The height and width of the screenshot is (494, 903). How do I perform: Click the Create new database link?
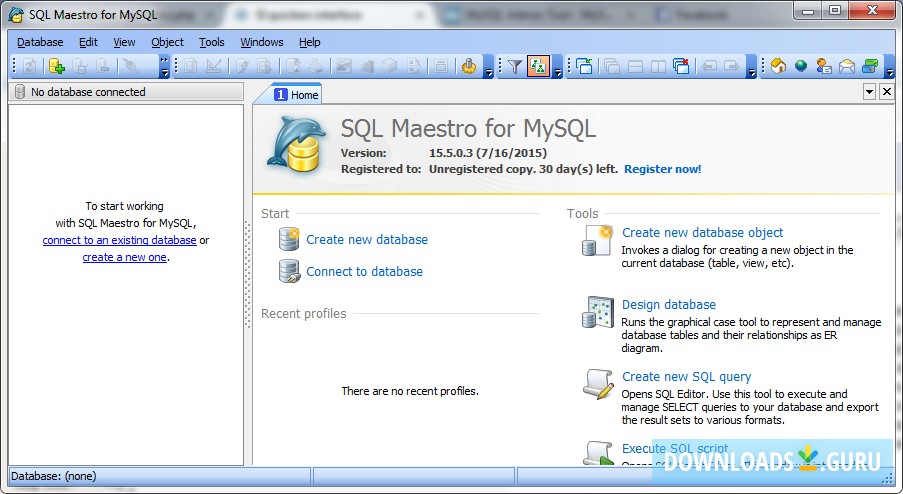point(367,240)
